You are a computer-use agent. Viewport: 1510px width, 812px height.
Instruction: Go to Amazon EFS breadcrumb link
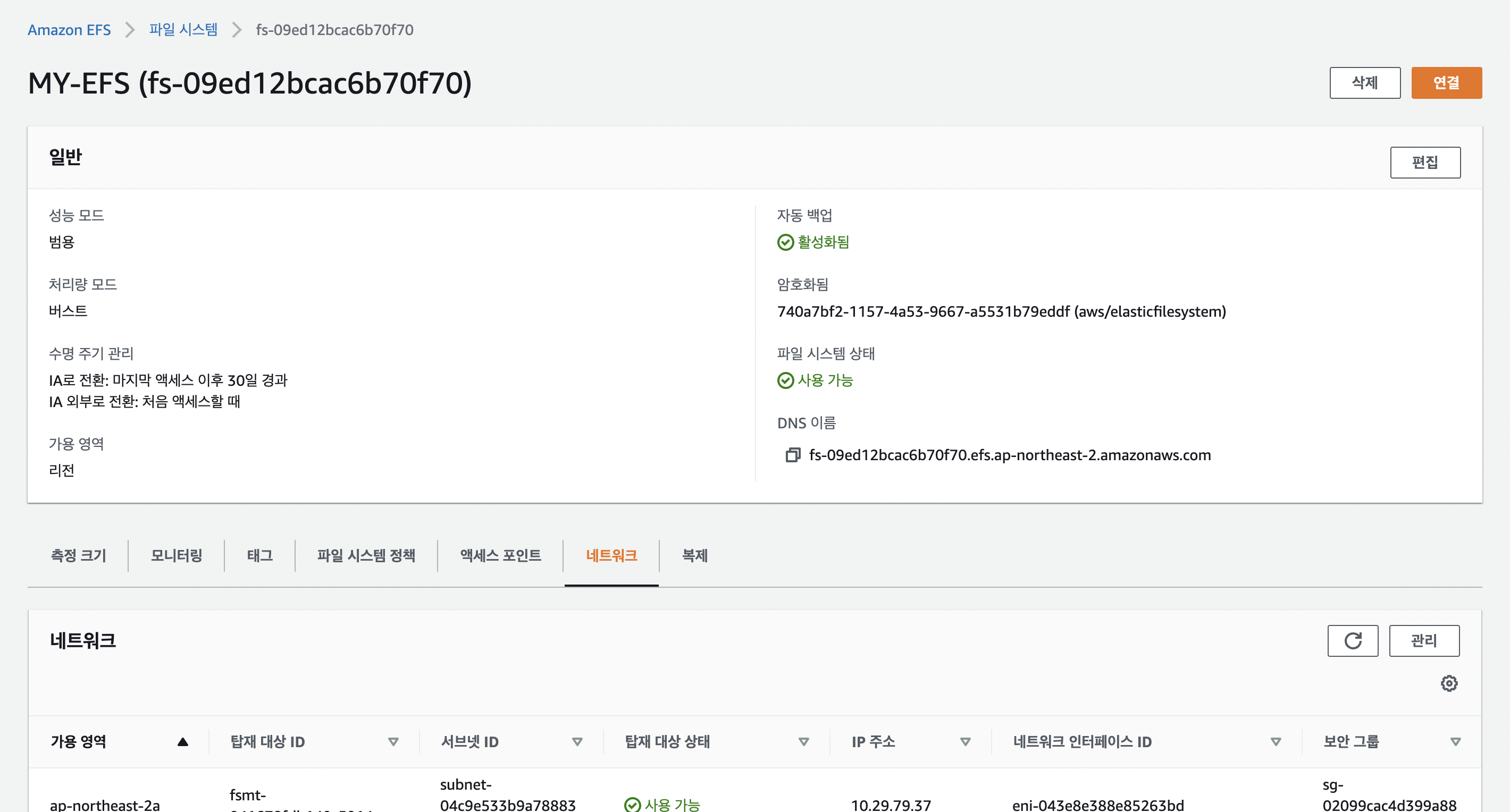pyautogui.click(x=69, y=29)
